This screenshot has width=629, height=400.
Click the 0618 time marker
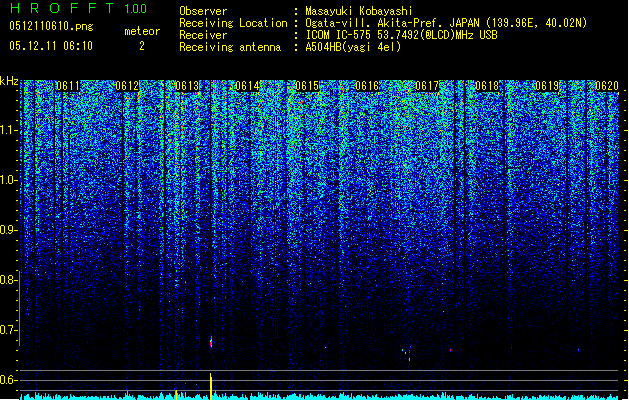pyautogui.click(x=487, y=86)
